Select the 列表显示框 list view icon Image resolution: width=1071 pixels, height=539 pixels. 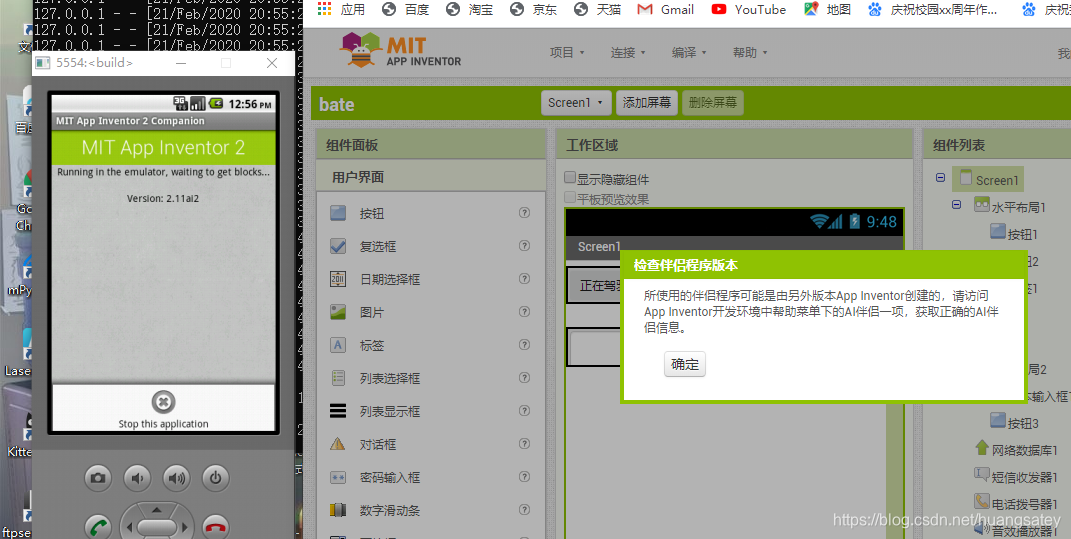pos(338,411)
